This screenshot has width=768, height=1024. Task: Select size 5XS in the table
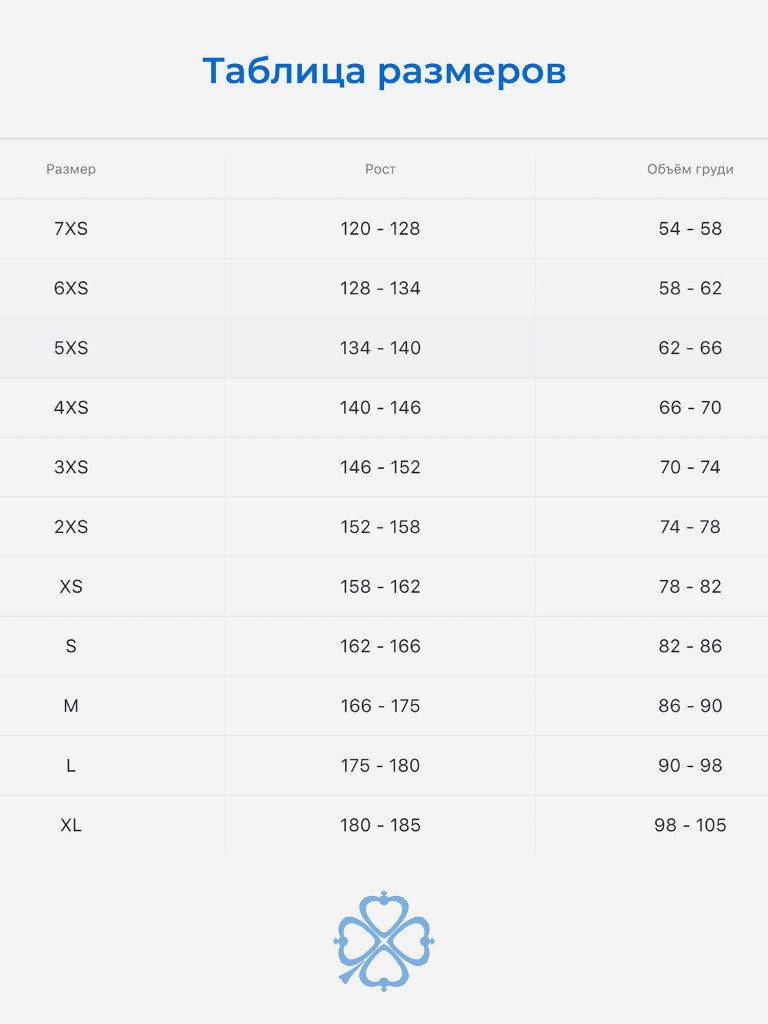71,348
